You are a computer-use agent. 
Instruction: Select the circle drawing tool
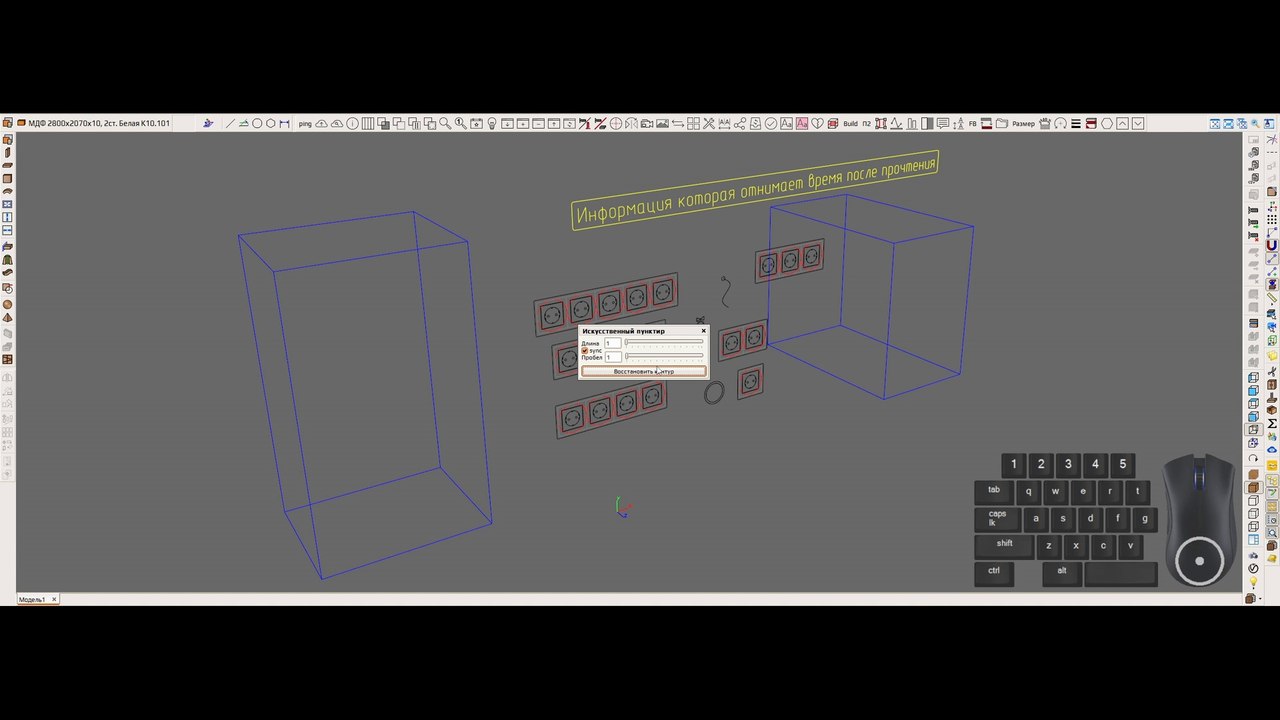coord(257,124)
